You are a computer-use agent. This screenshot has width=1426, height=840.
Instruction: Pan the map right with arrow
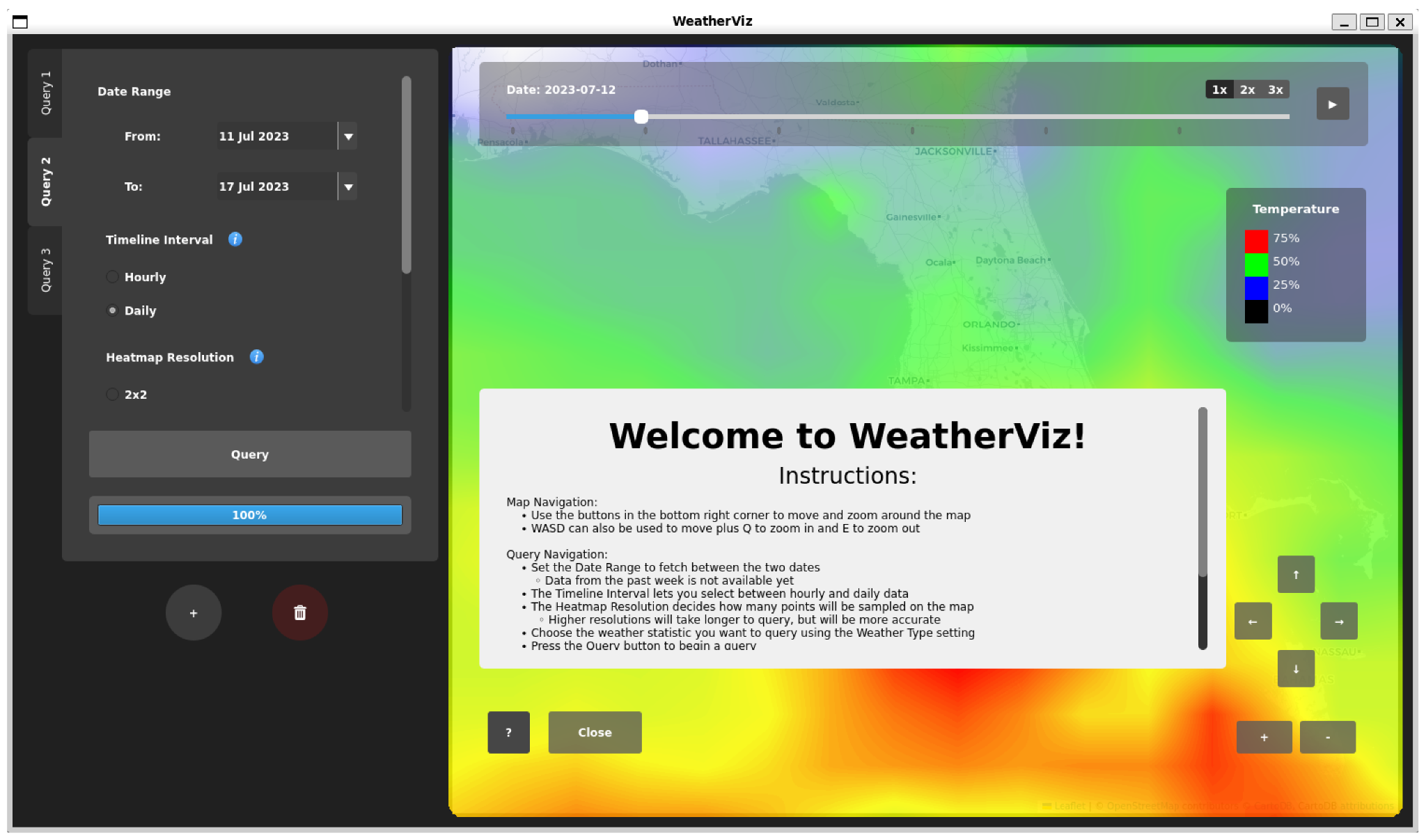coord(1338,621)
